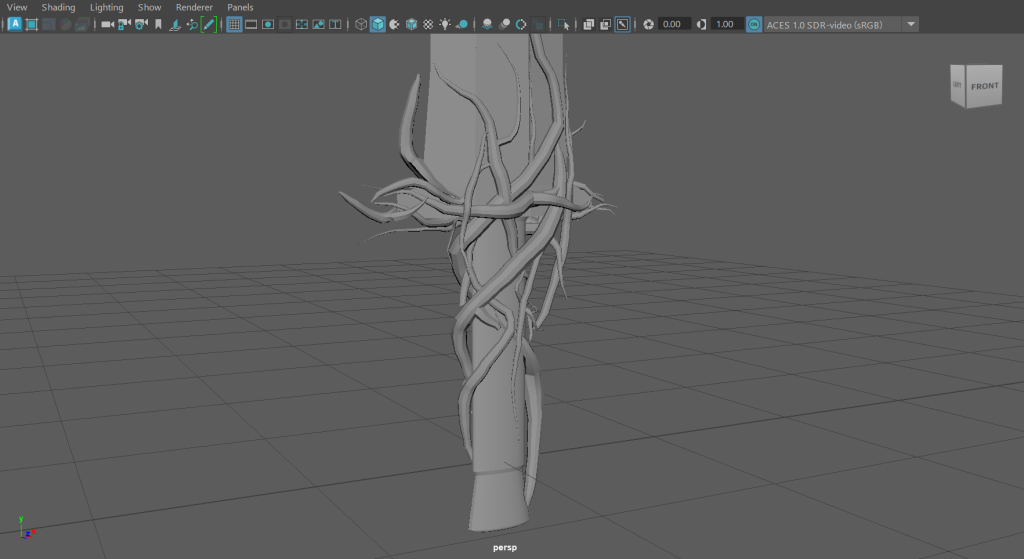Click the select camera icon
This screenshot has height=559, width=1024.
pyautogui.click(x=107, y=24)
